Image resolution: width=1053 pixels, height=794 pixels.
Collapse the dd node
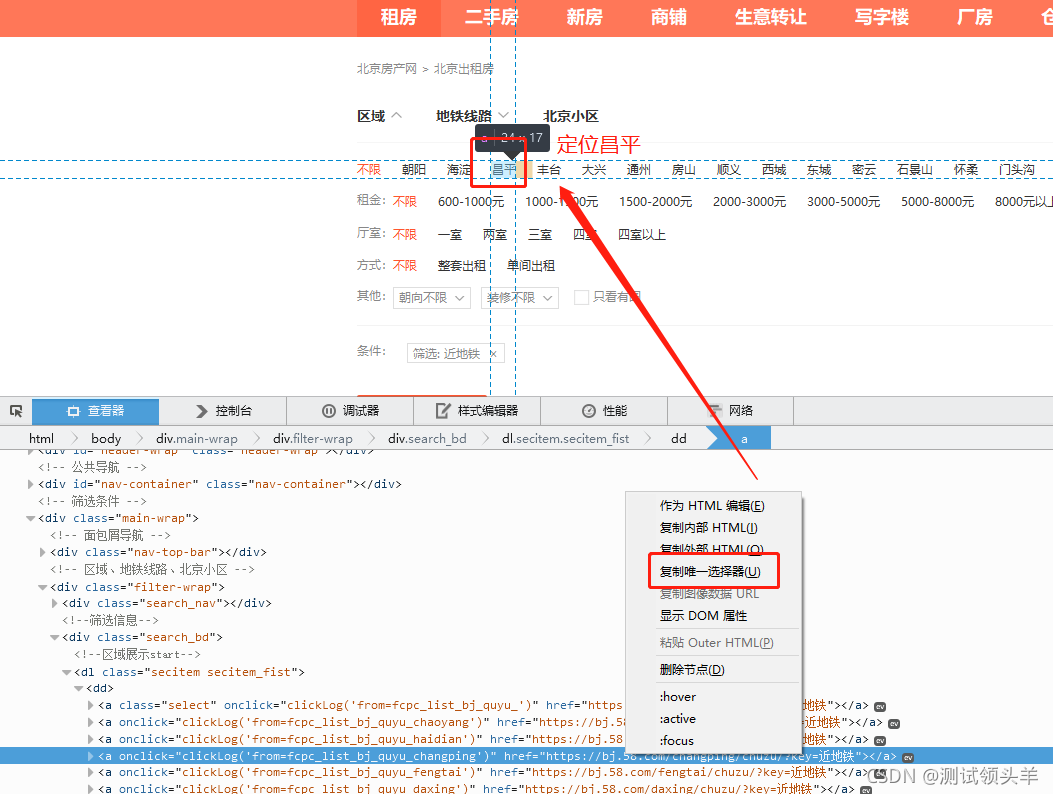[x=79, y=689]
